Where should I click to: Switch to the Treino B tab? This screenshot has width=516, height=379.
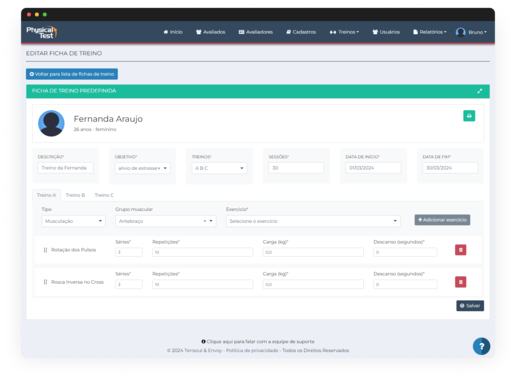pos(75,195)
